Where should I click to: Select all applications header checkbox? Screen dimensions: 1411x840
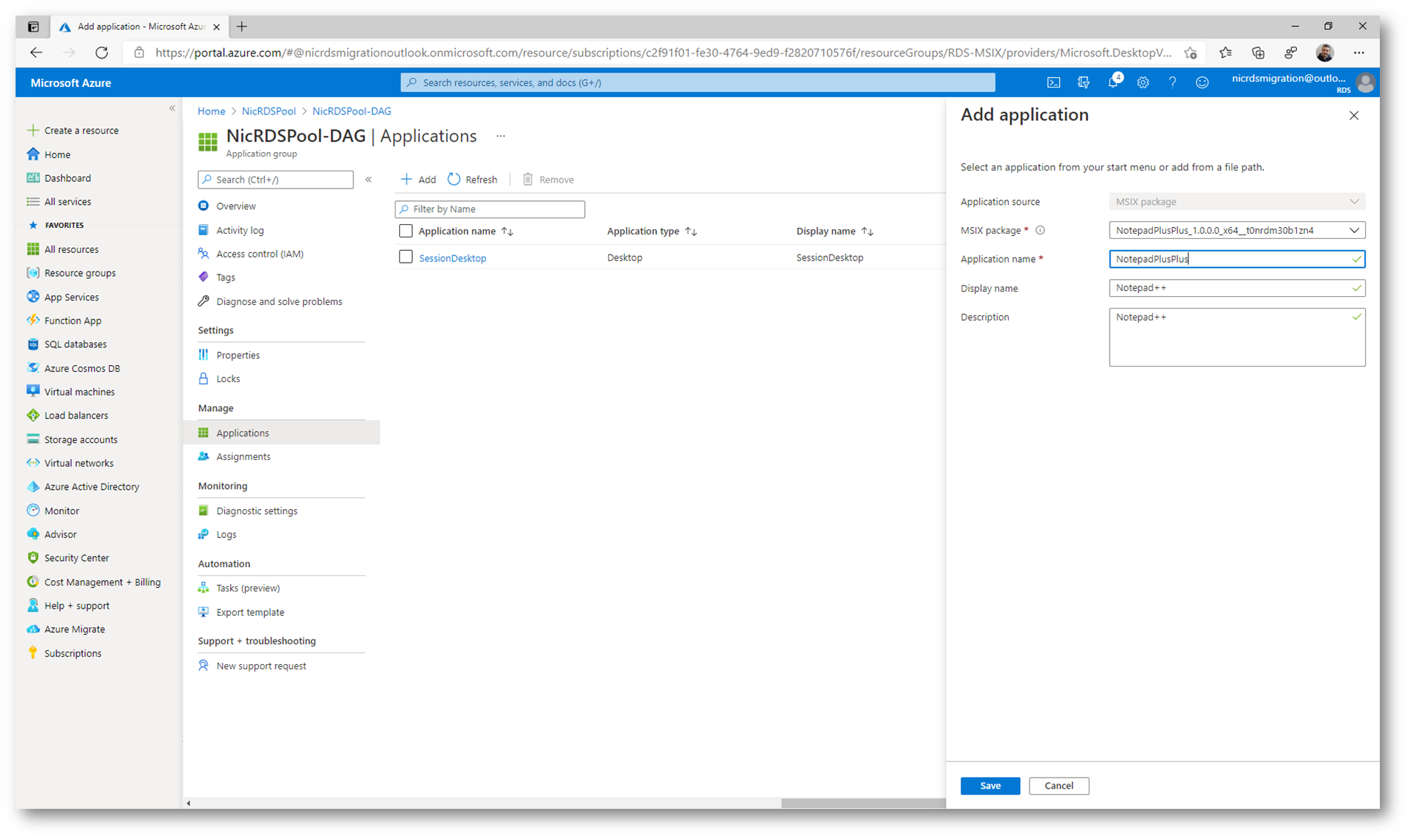(406, 231)
